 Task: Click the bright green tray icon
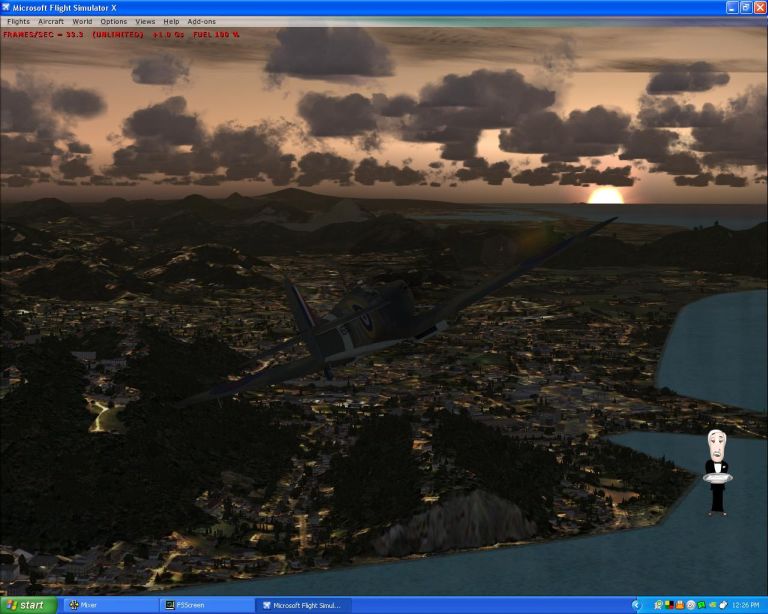point(701,605)
